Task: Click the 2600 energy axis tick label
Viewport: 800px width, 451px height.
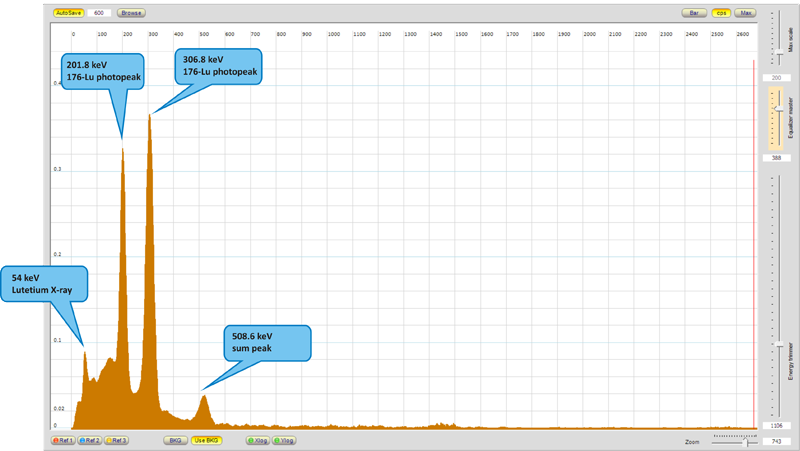Action: pyautogui.click(x=743, y=34)
